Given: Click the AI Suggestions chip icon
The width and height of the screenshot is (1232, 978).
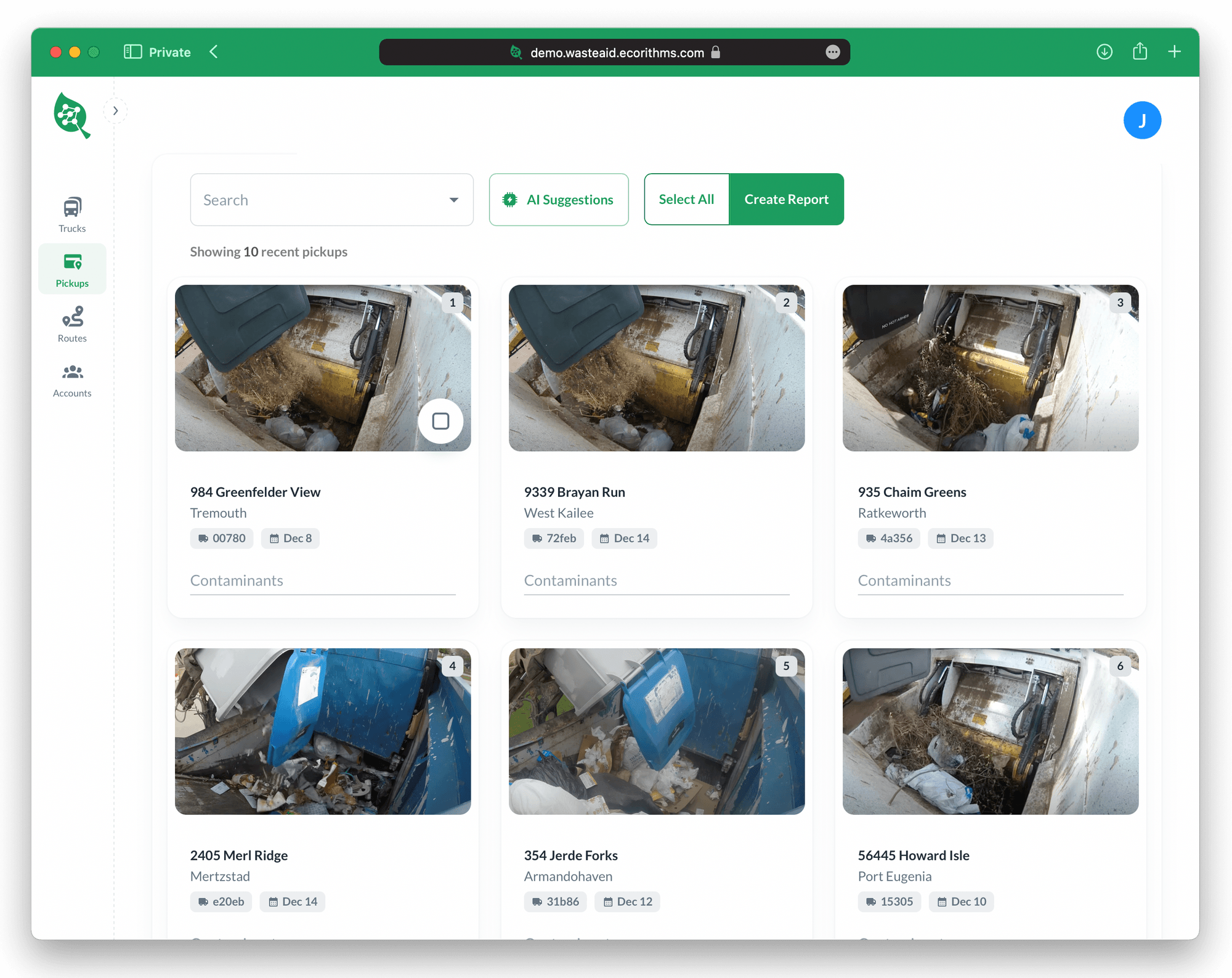Looking at the screenshot, I should (509, 199).
